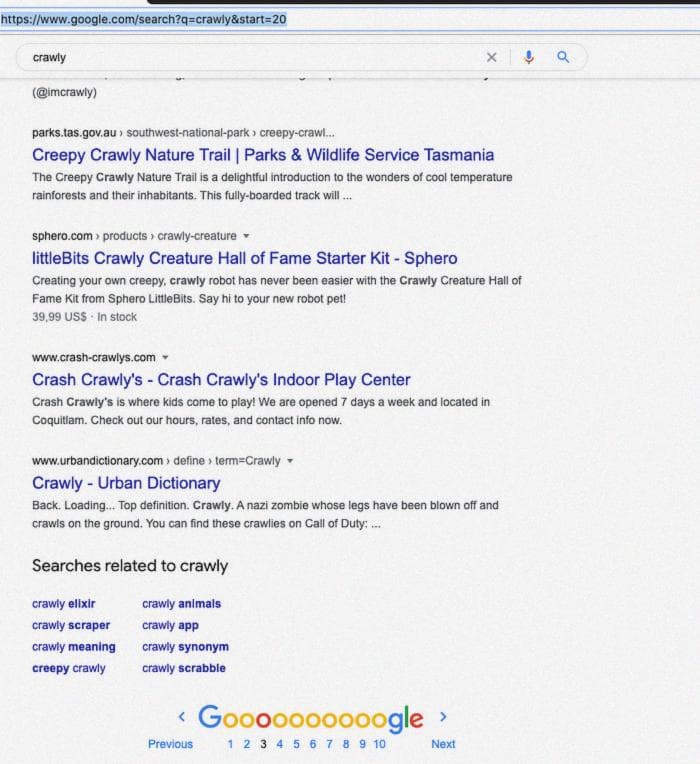Go to results page 5
Image resolution: width=700 pixels, height=764 pixels.
click(296, 744)
